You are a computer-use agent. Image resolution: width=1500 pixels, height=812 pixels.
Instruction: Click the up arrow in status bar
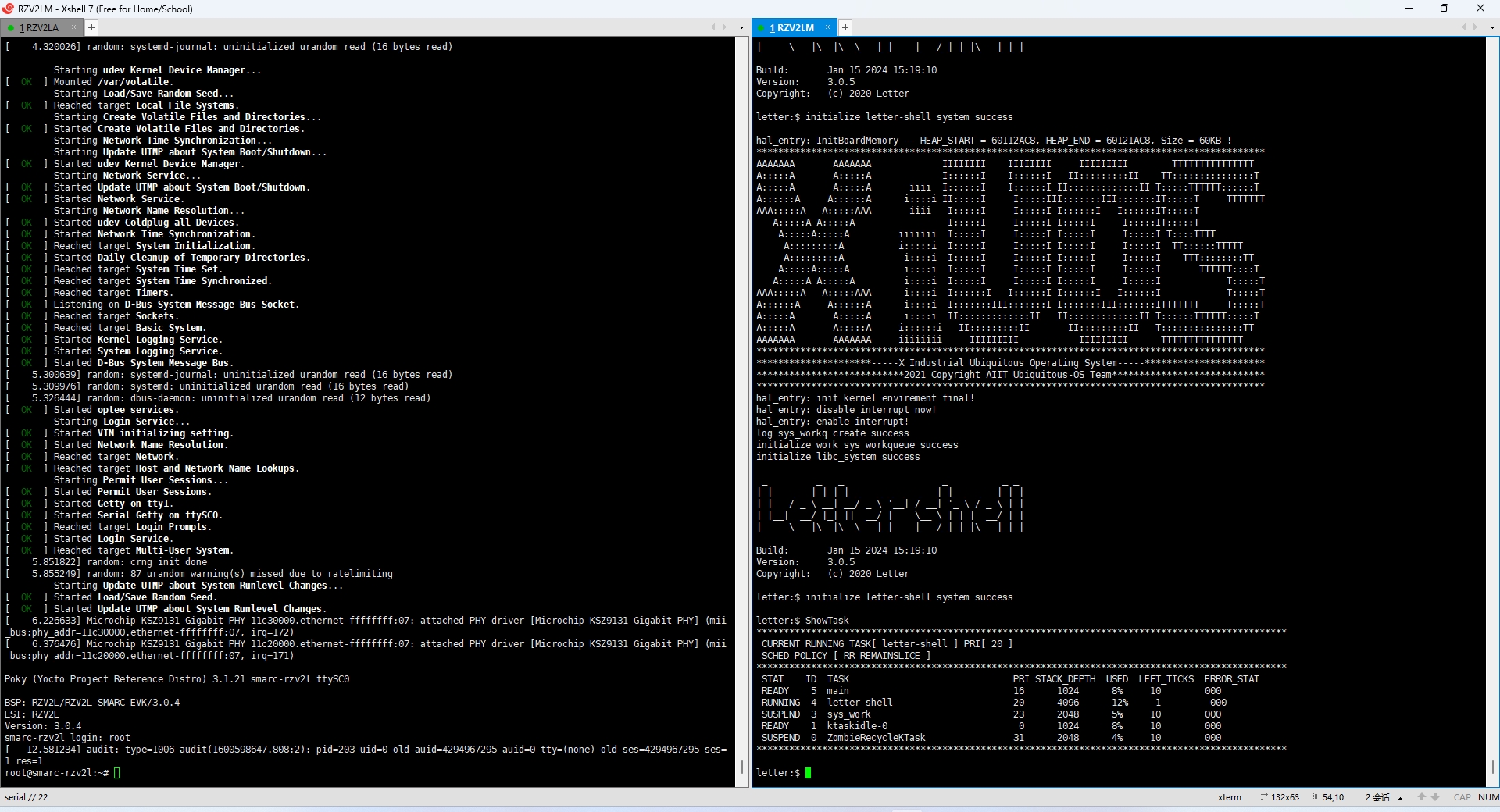(x=1422, y=797)
